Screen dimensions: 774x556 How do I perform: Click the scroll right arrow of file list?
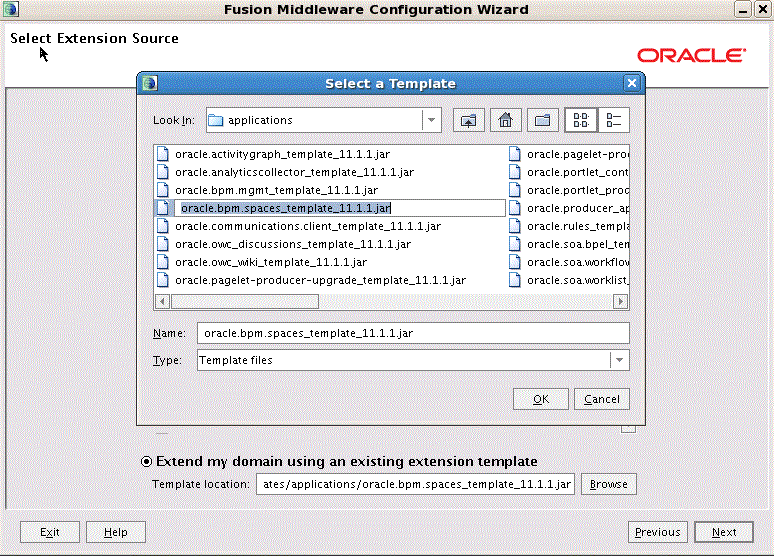coord(620,301)
